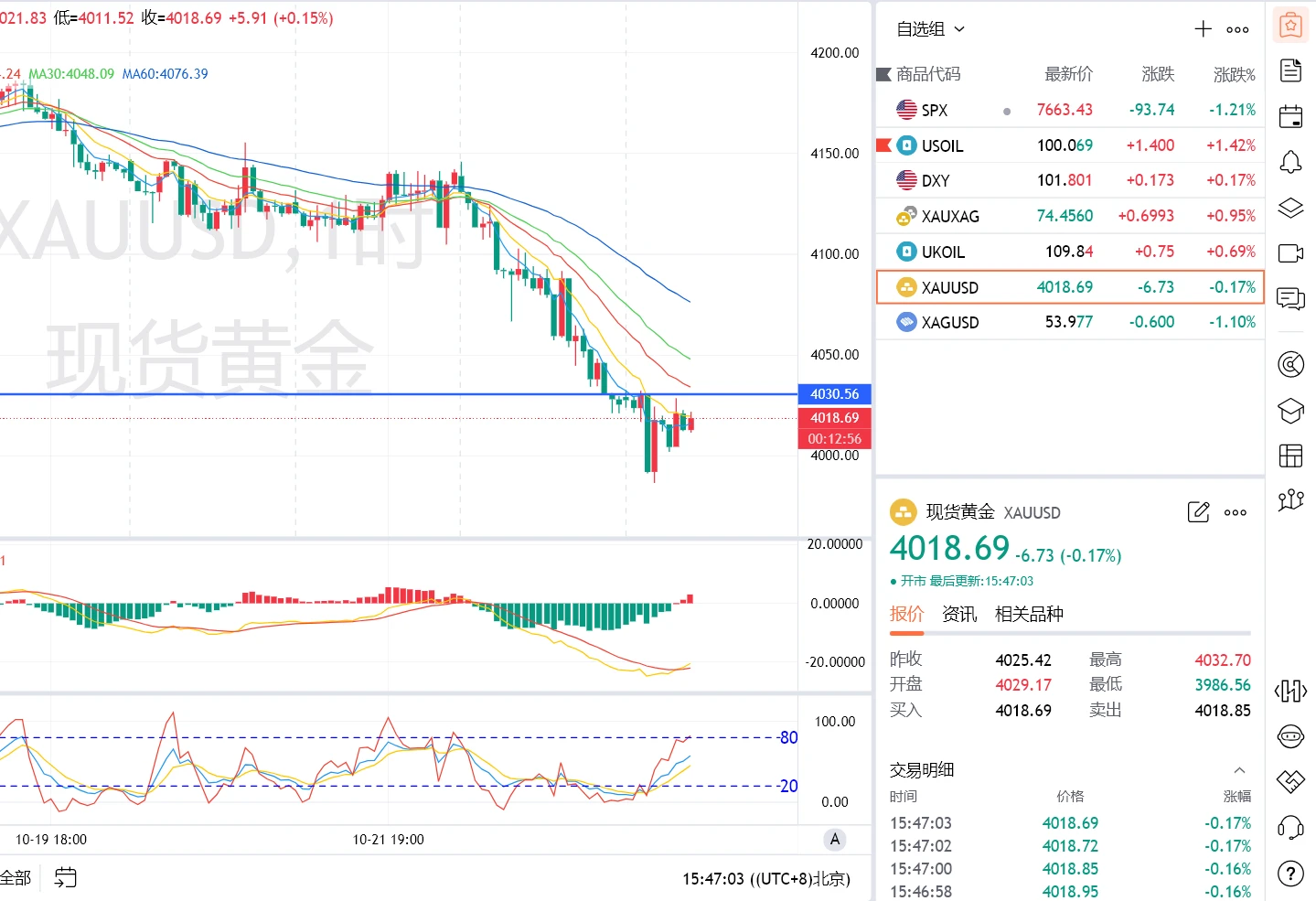Click the robot face sidebar icon
Image resolution: width=1316 pixels, height=901 pixels.
pos(1290,735)
